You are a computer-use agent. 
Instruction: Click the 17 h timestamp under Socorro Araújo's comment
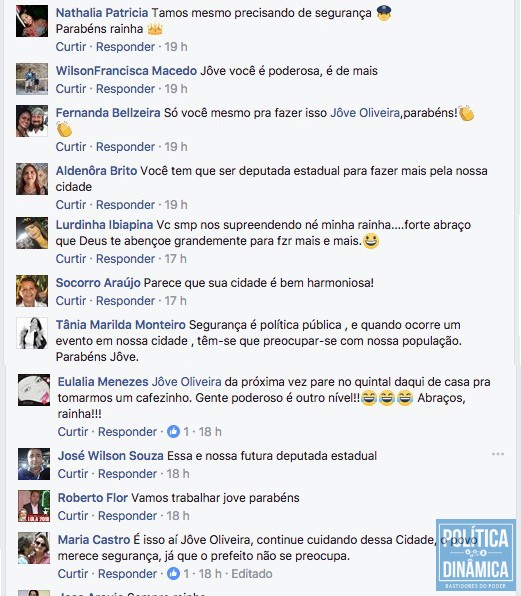(176, 301)
